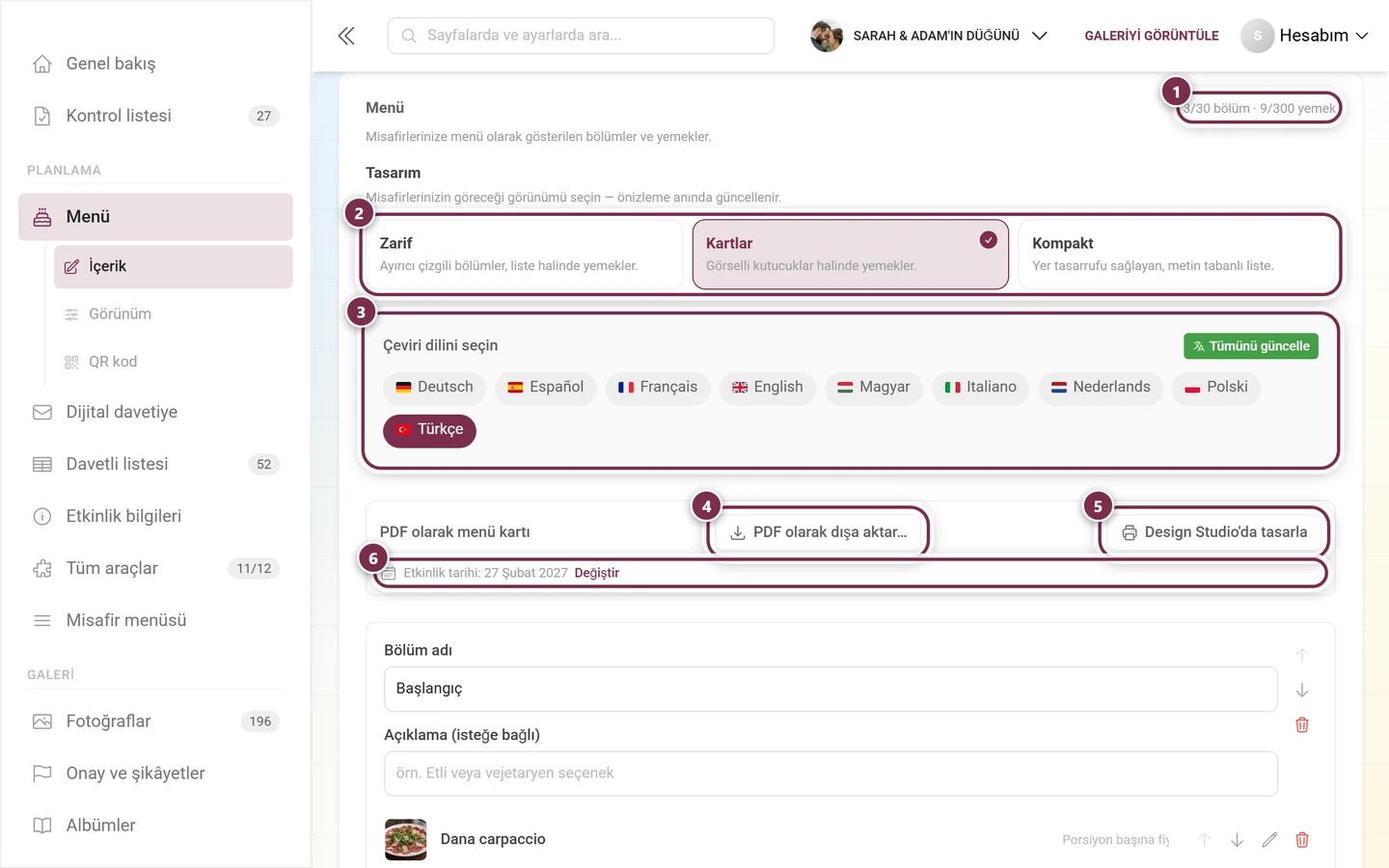Open the İçerik submenu item
The width and height of the screenshot is (1389, 868).
pos(174,266)
